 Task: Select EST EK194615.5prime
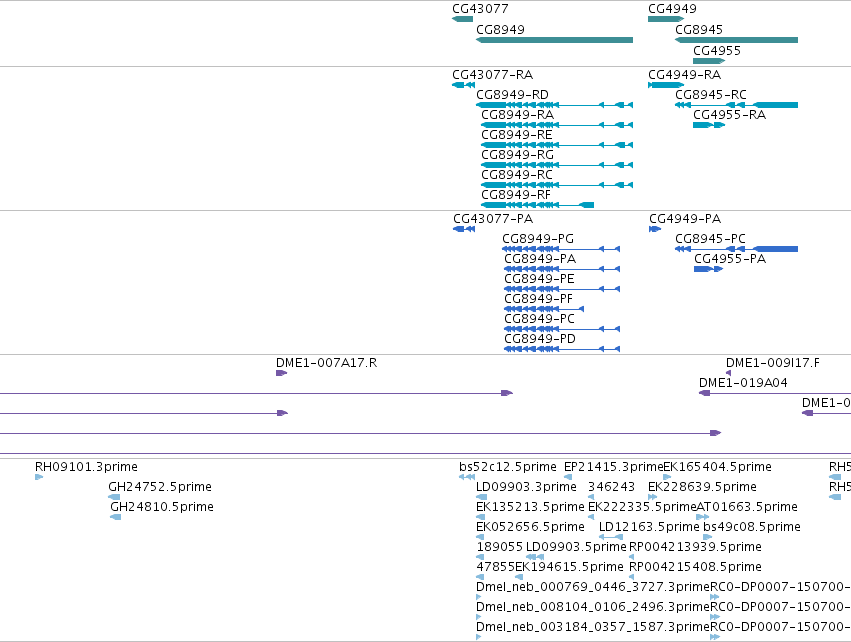[519, 578]
